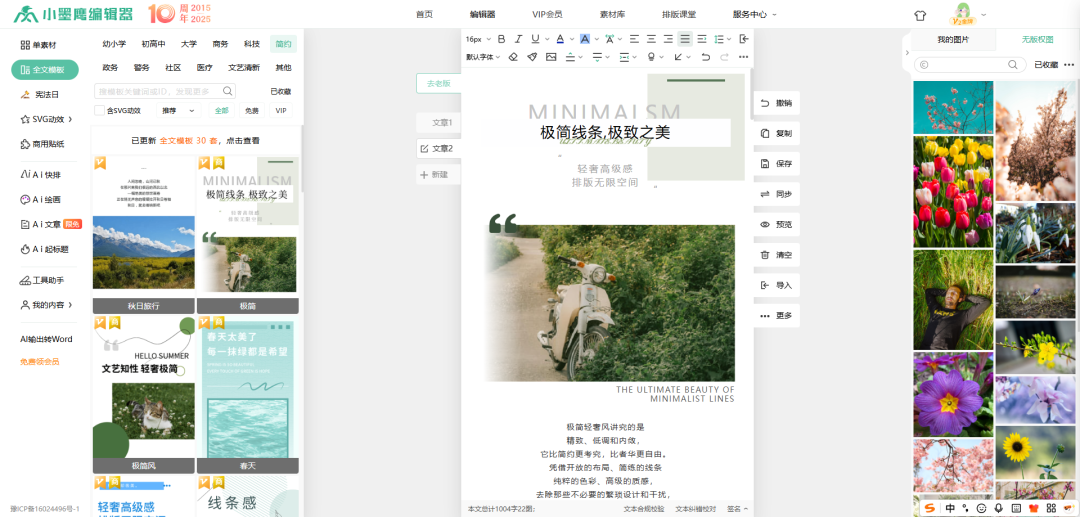
Task: Align text to the right
Action: pos(668,39)
